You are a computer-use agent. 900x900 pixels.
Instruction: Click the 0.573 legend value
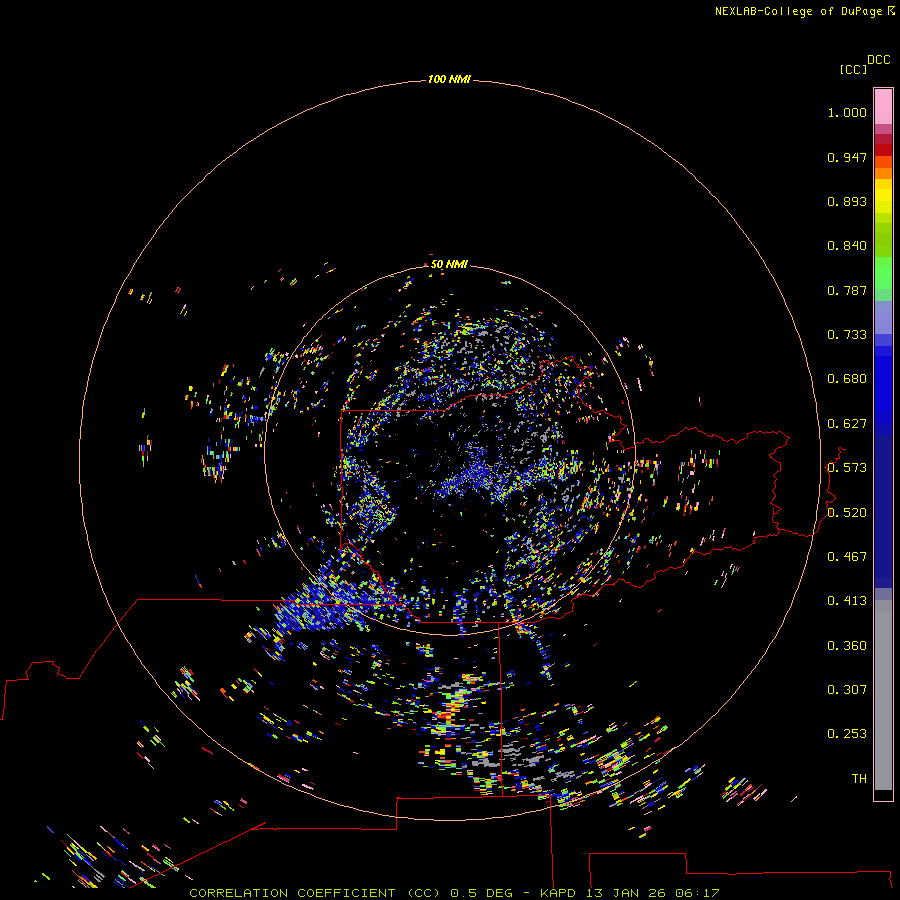(847, 468)
